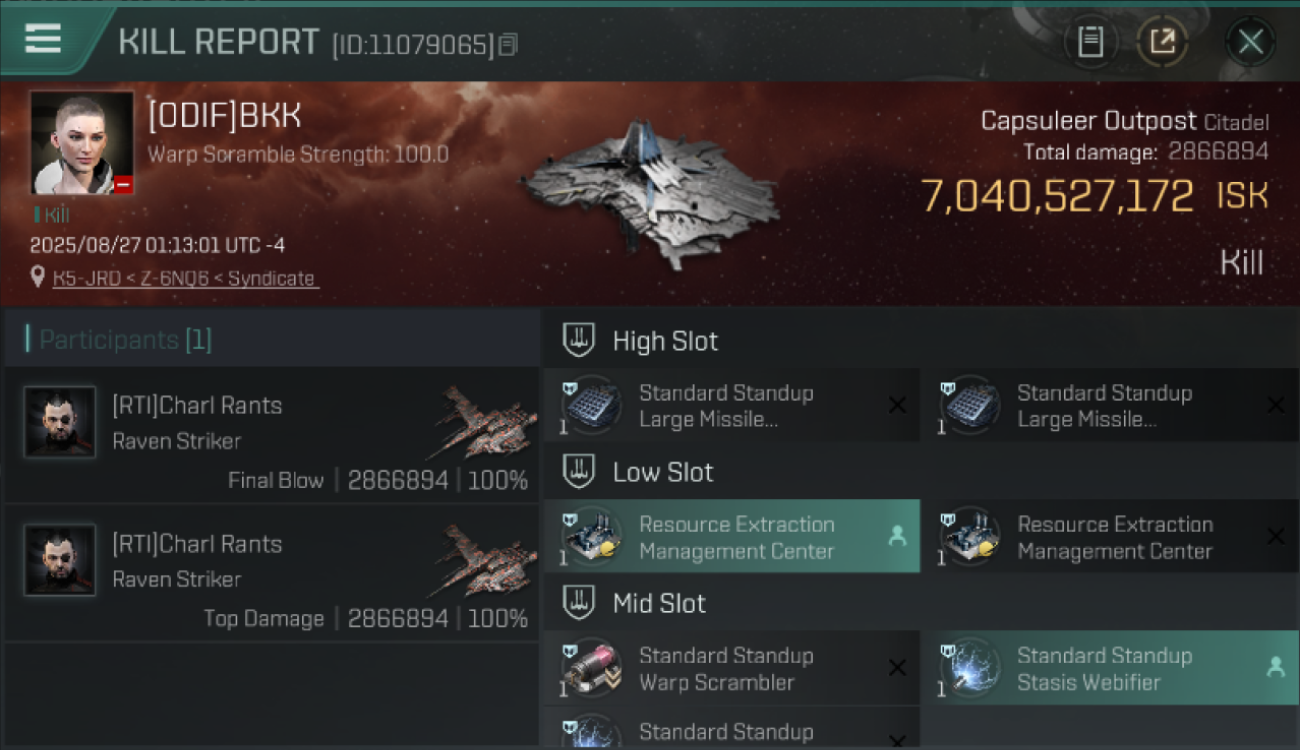1300x750 pixels.
Task: Share the kill report externally
Action: click(x=1162, y=42)
